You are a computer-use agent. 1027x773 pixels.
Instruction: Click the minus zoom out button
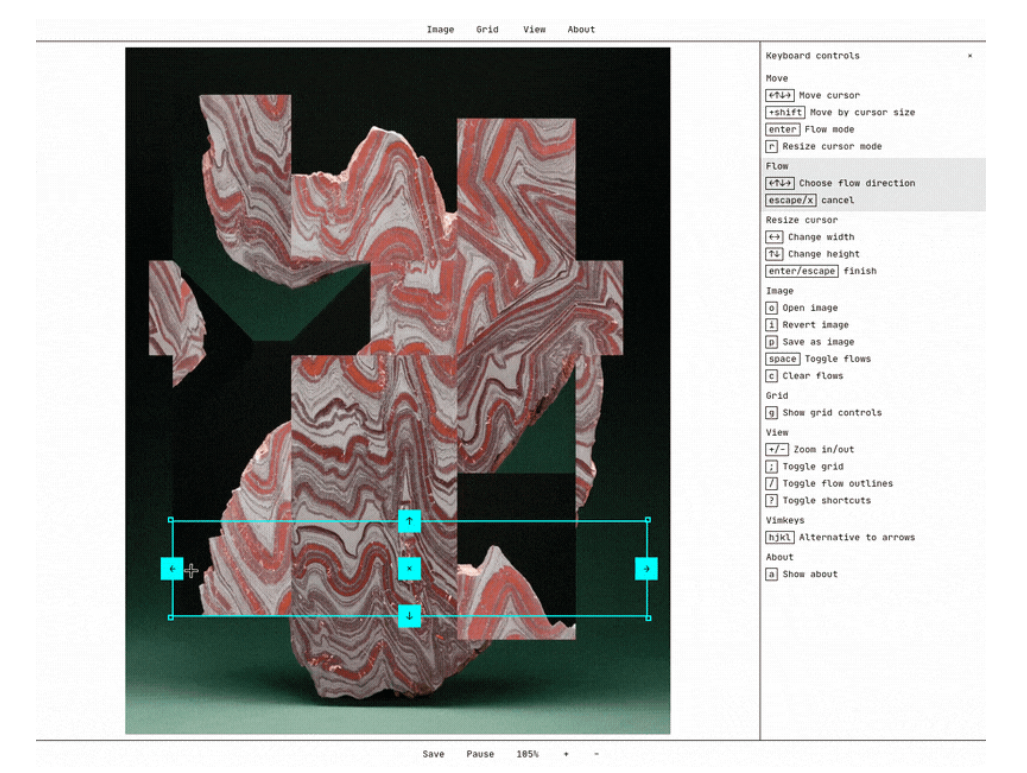pyautogui.click(x=597, y=754)
